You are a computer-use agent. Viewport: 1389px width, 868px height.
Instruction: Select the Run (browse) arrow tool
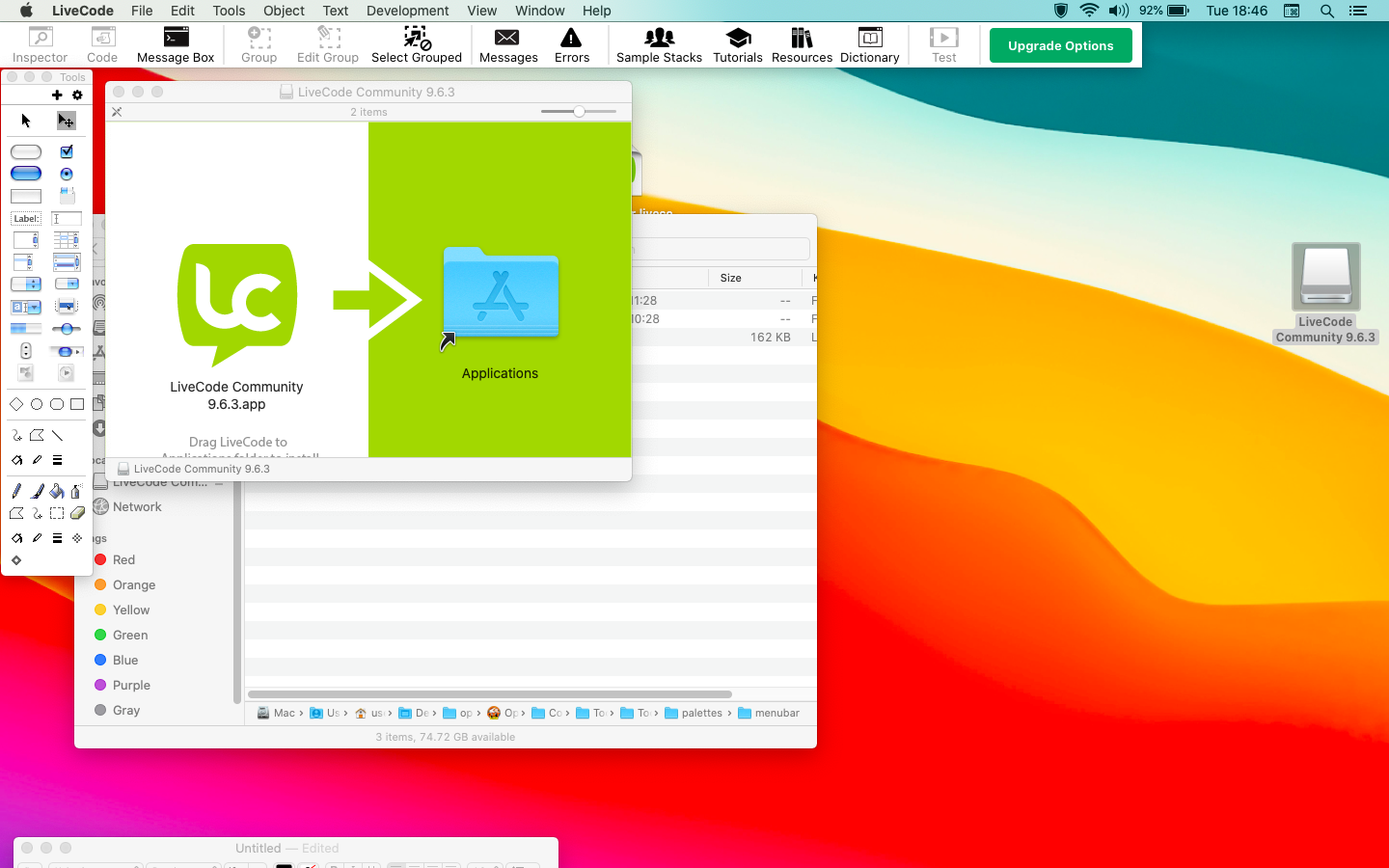click(26, 121)
